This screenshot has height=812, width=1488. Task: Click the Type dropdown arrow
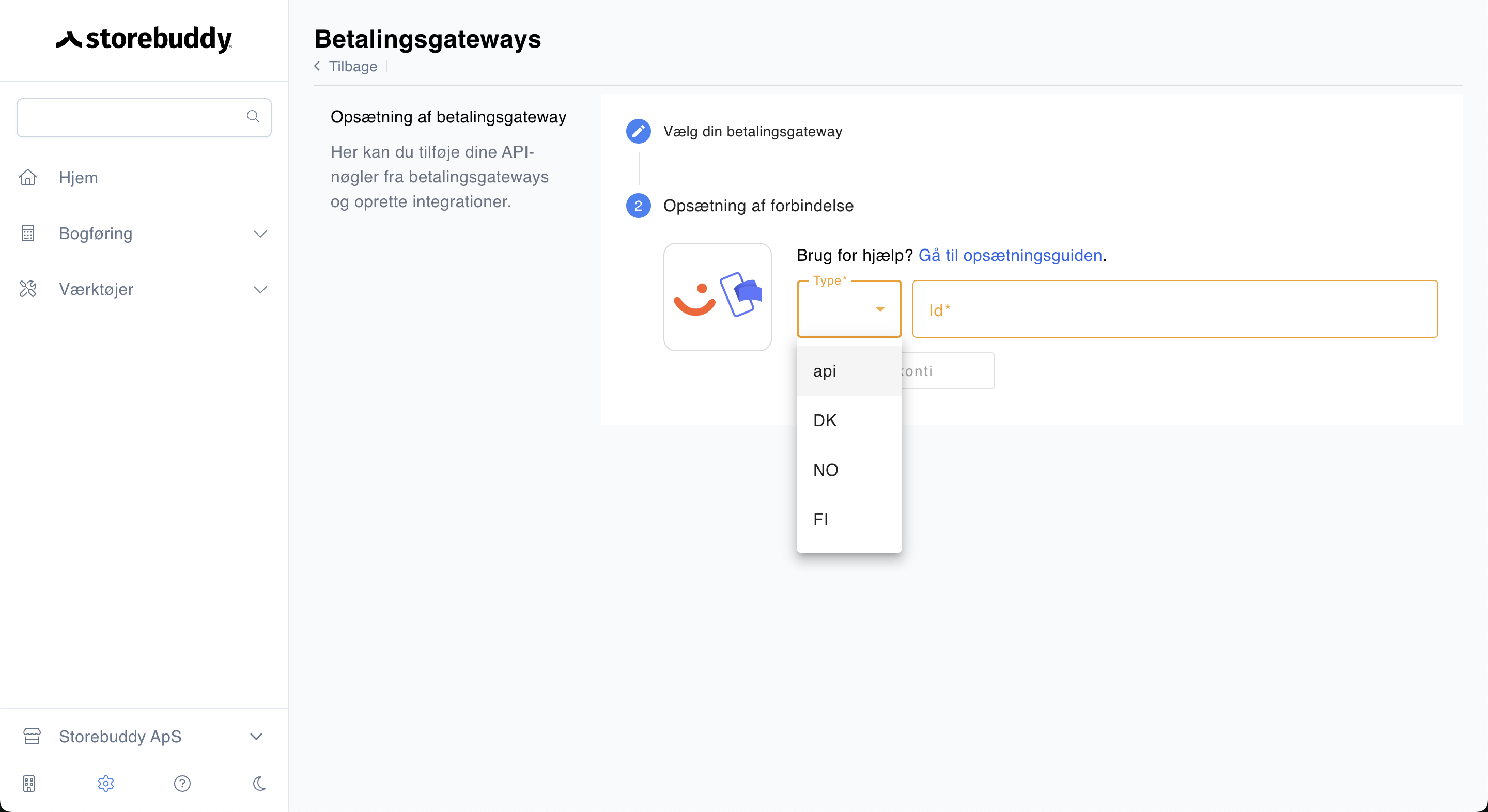[x=880, y=309]
